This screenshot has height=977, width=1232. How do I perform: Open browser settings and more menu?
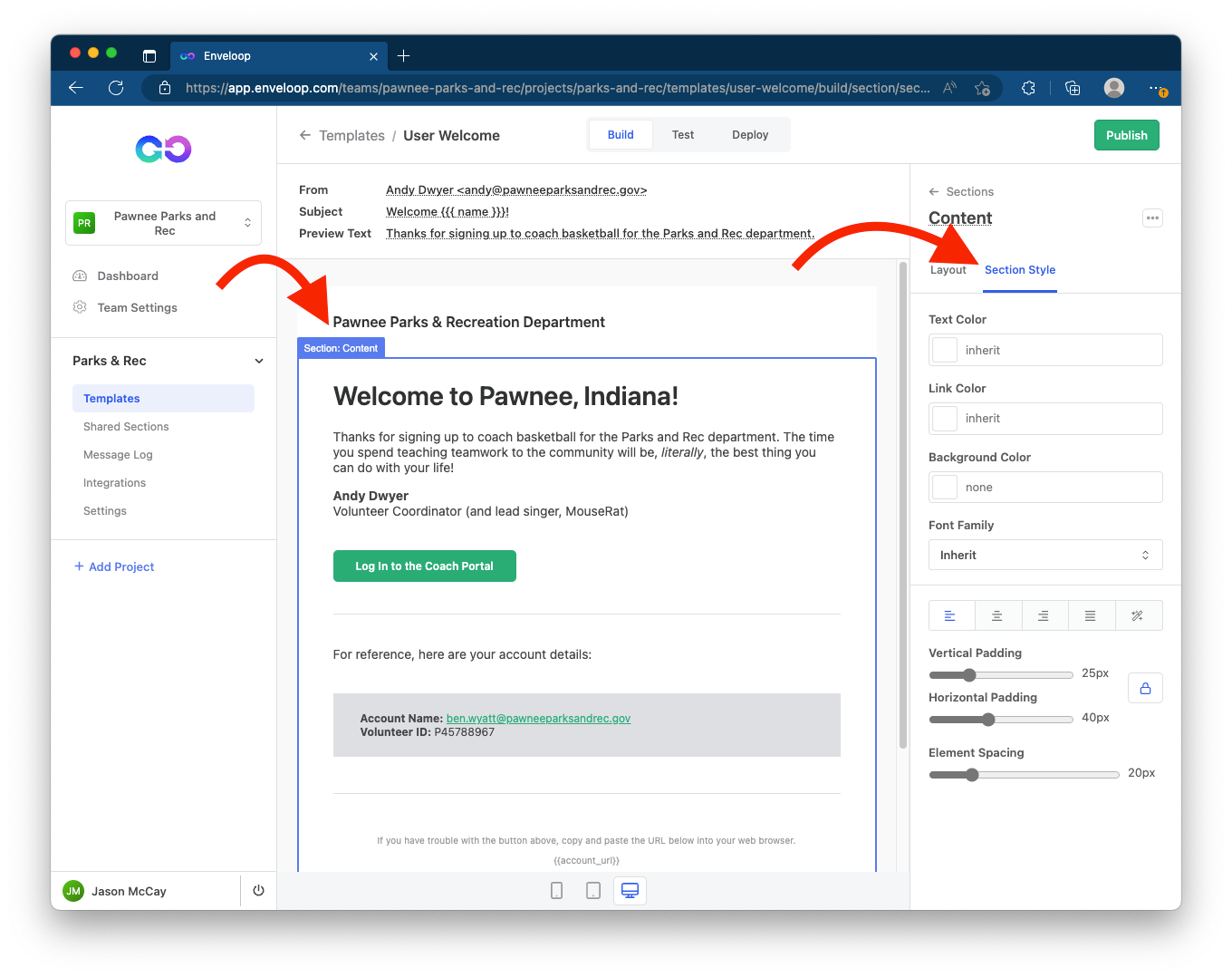point(1157,88)
